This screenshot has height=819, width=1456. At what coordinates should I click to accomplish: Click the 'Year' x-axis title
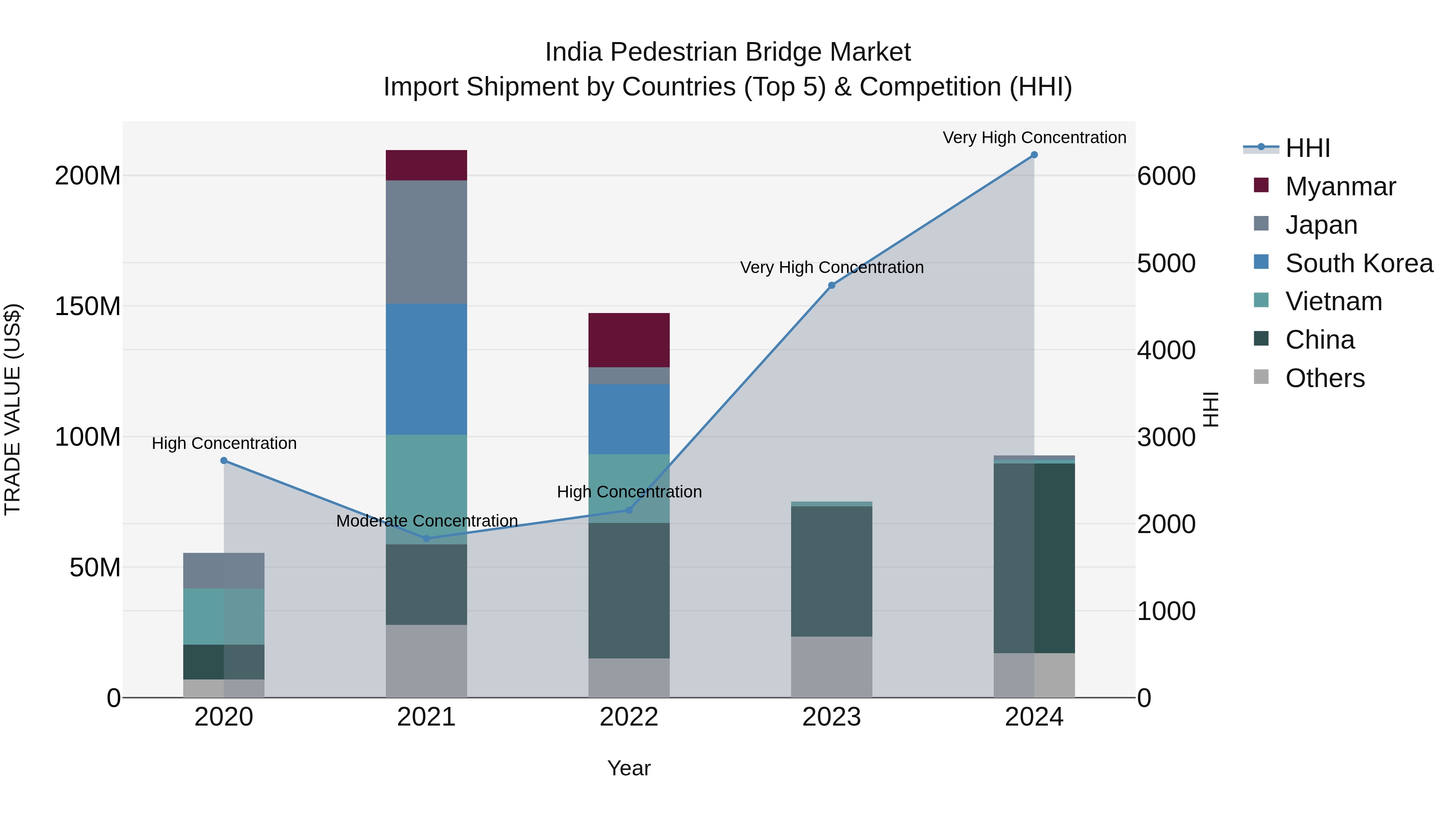(x=629, y=768)
